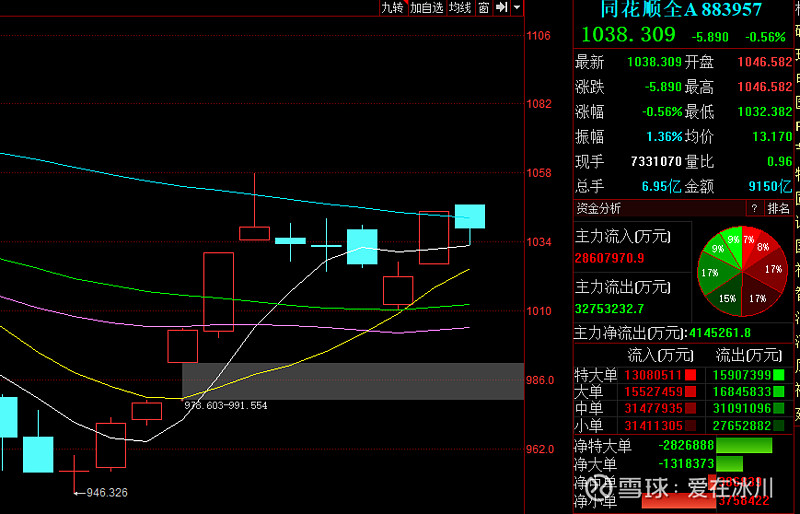Click the 振幅 value 1.36%
The image size is (800, 514).
664,137
